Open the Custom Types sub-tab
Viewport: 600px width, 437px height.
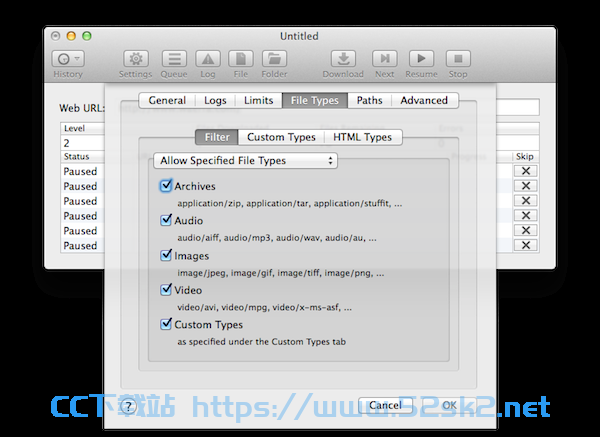click(281, 137)
